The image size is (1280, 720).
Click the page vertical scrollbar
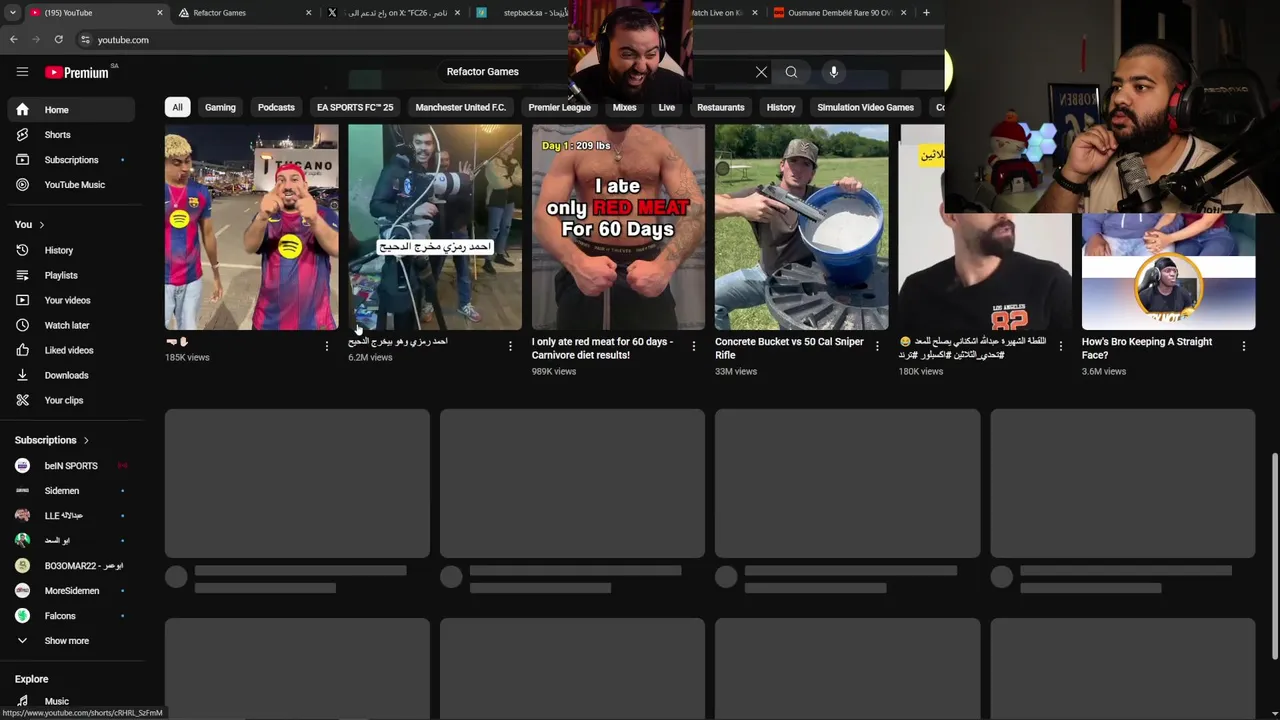click(x=1274, y=555)
